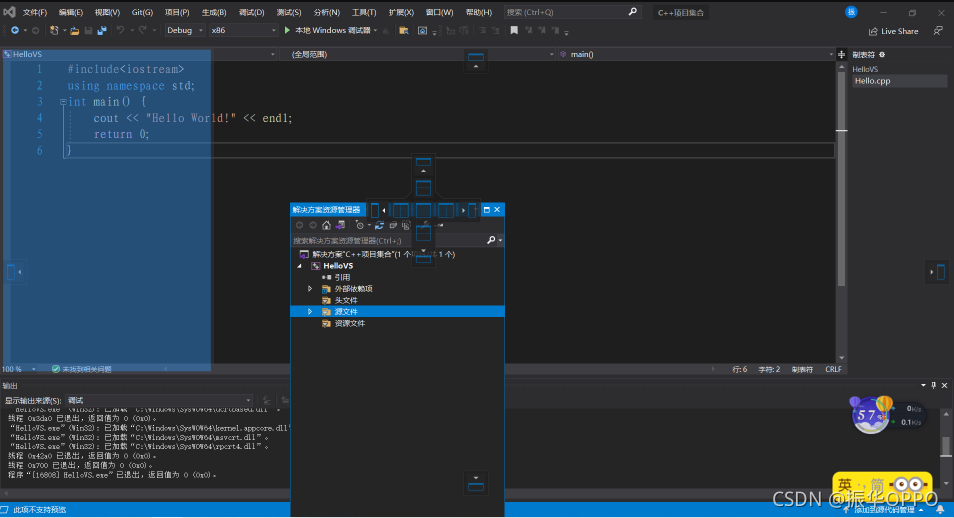Viewport: 954px width, 518px height.
Task: Click the Sync/Refresh icon in Solution Explorer
Action: pyautogui.click(x=379, y=226)
